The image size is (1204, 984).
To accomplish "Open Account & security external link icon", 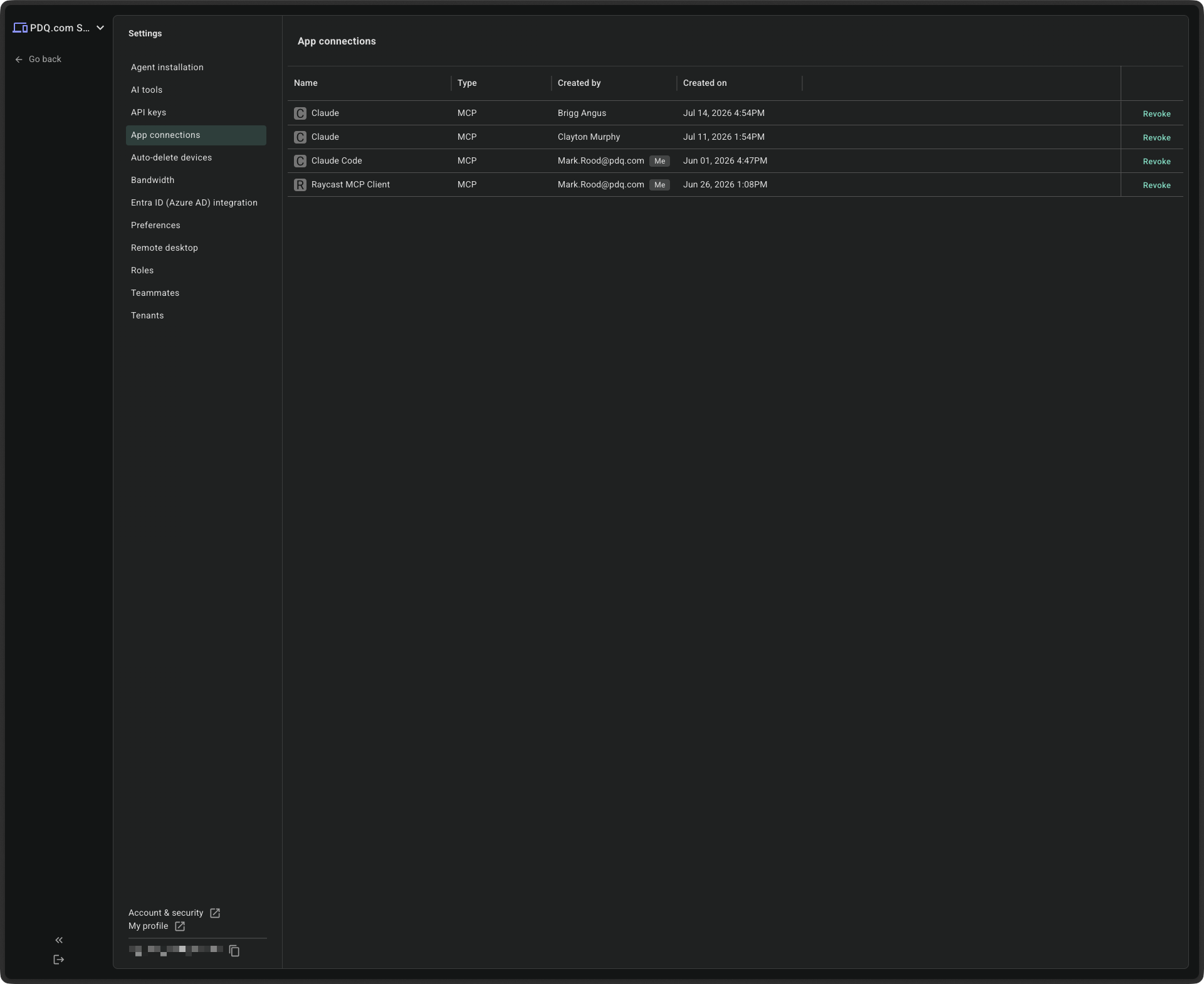I will (x=215, y=913).
